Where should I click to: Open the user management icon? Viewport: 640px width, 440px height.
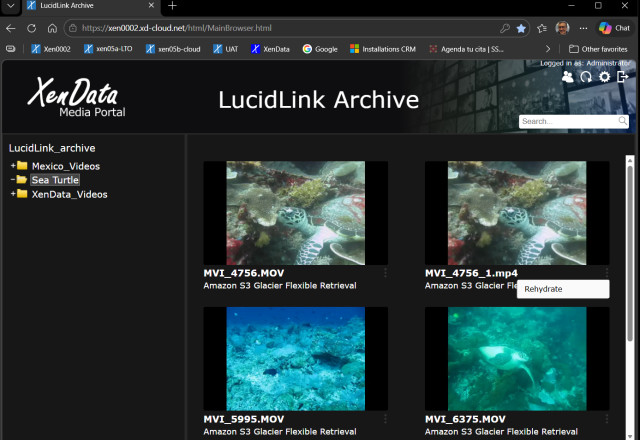pyautogui.click(x=568, y=77)
